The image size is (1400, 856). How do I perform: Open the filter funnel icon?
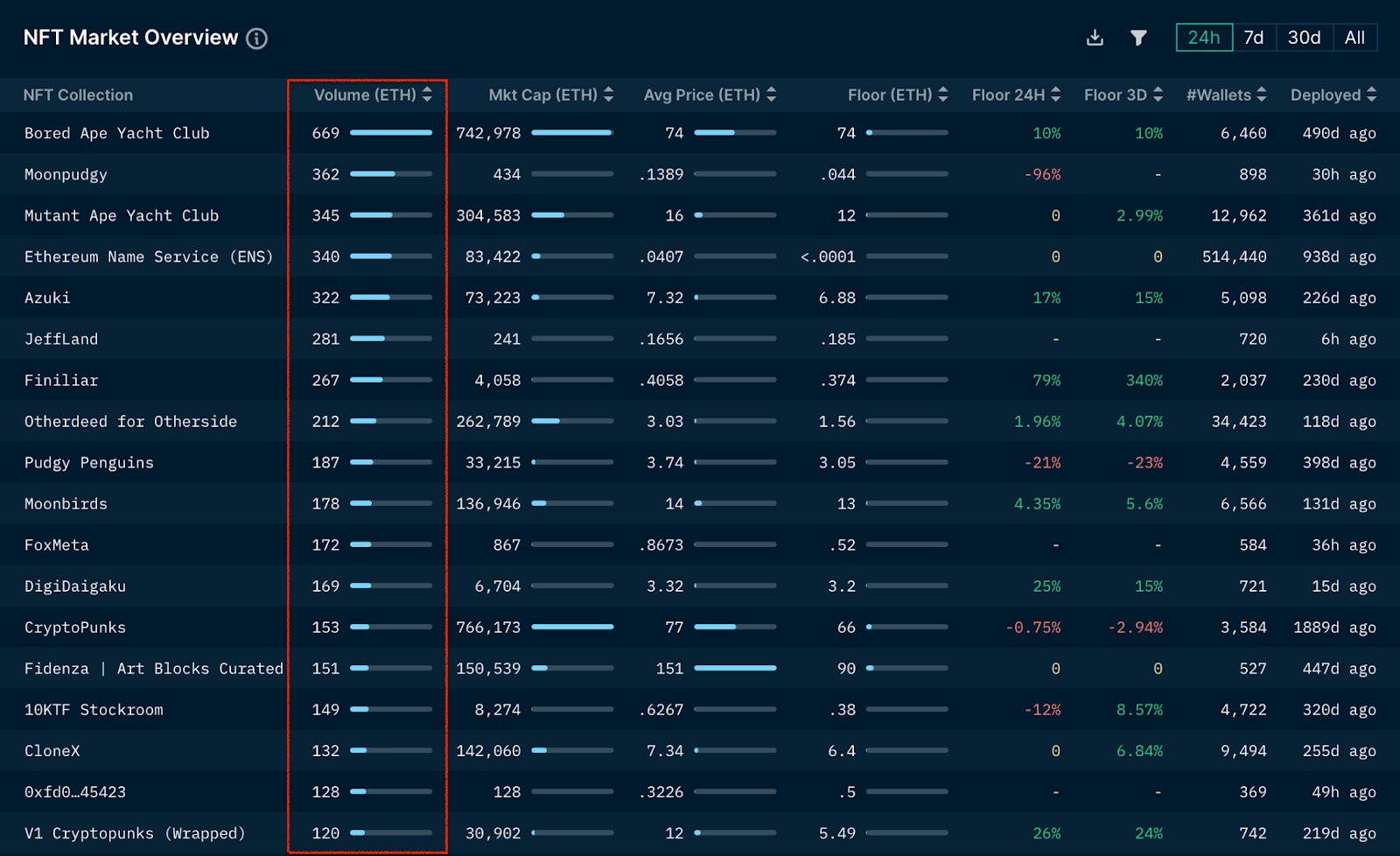1138,38
